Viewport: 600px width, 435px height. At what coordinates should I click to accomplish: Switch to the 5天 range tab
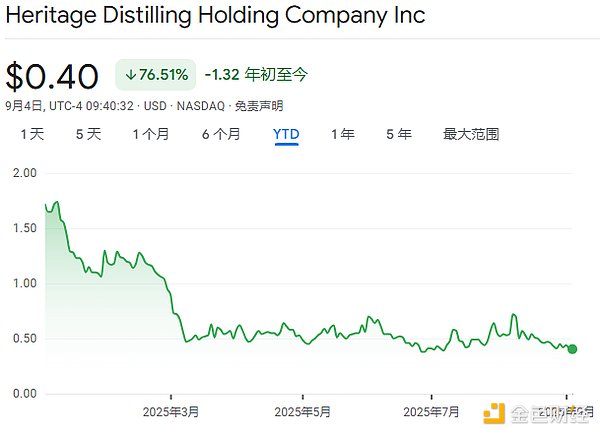point(88,134)
